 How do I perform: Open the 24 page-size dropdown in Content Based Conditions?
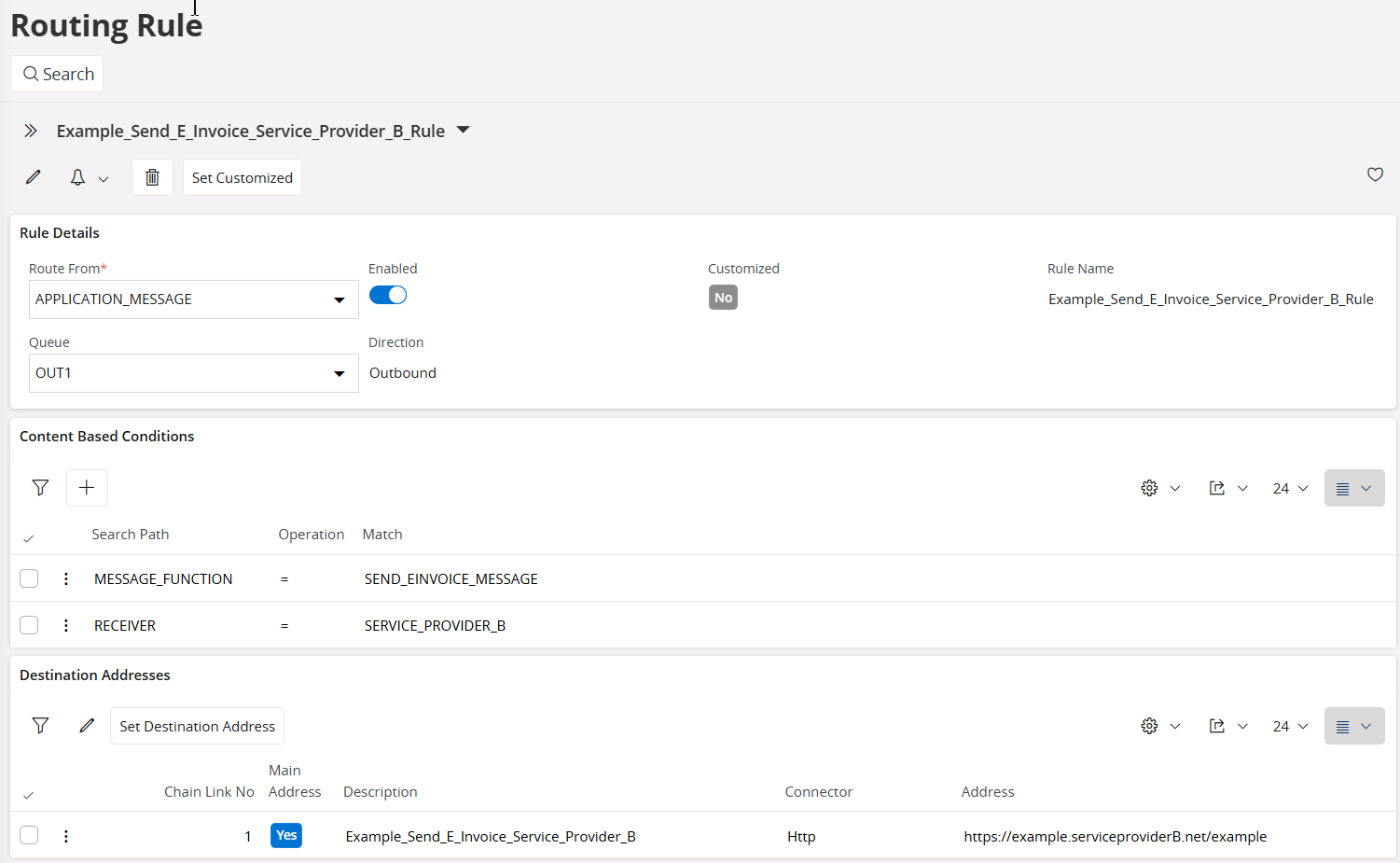[x=1291, y=488]
